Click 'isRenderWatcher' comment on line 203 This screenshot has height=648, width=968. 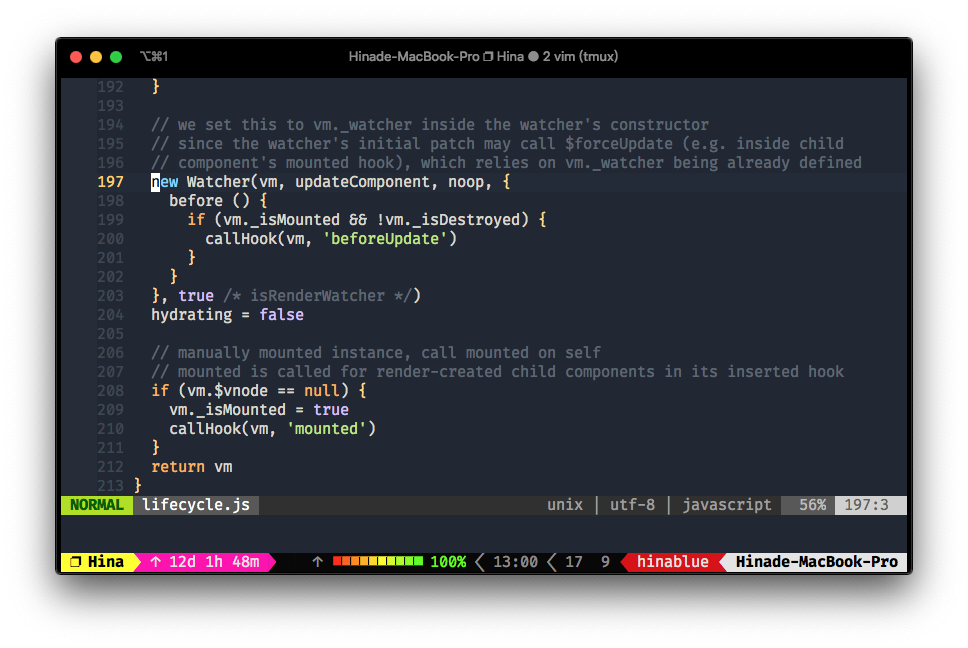317,296
